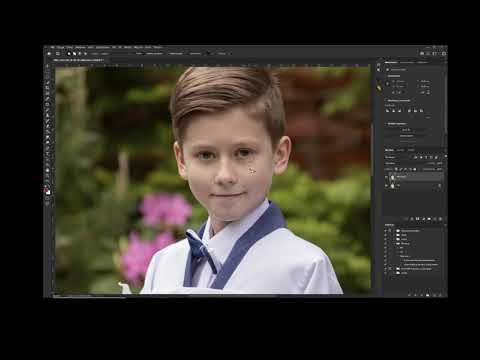Click the background color swatch
The height and width of the screenshot is (360, 480).
49,193
